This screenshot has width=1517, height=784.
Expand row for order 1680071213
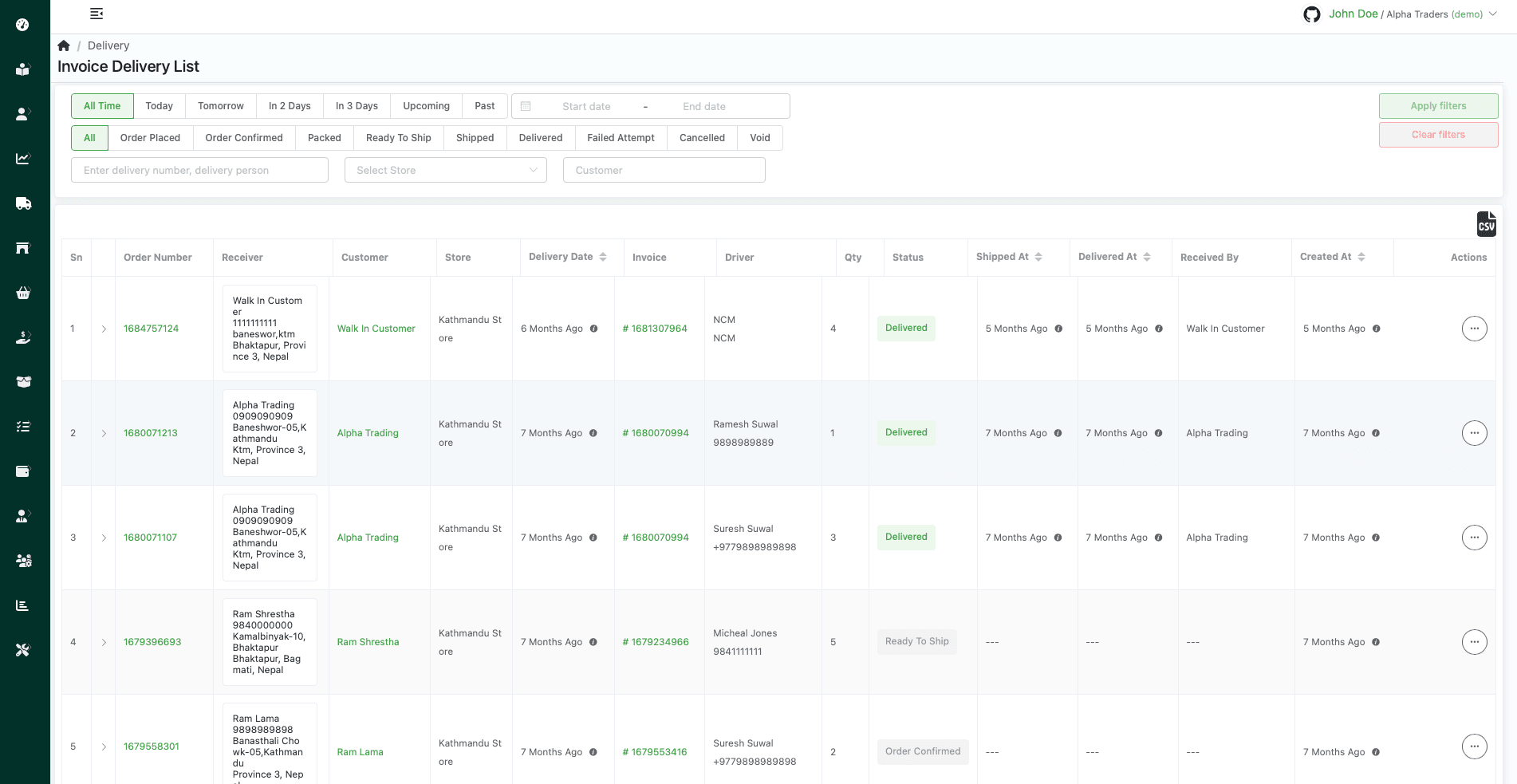[x=104, y=433]
